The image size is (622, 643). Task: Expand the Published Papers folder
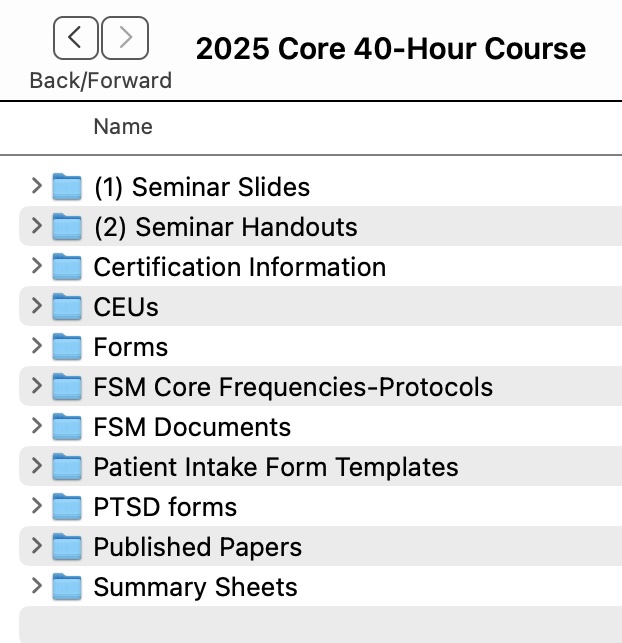(x=37, y=546)
